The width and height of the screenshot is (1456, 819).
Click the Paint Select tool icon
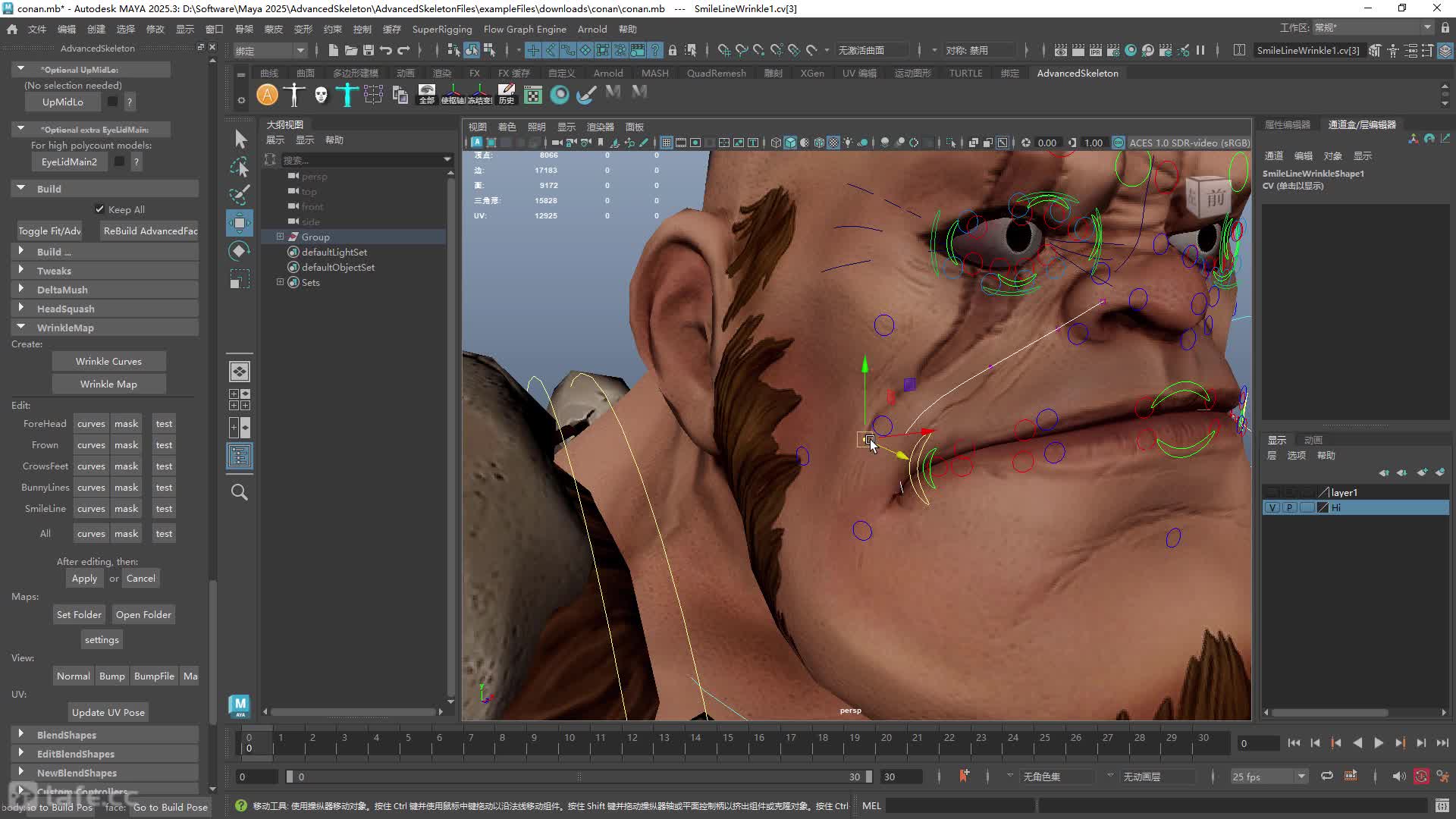[x=240, y=195]
